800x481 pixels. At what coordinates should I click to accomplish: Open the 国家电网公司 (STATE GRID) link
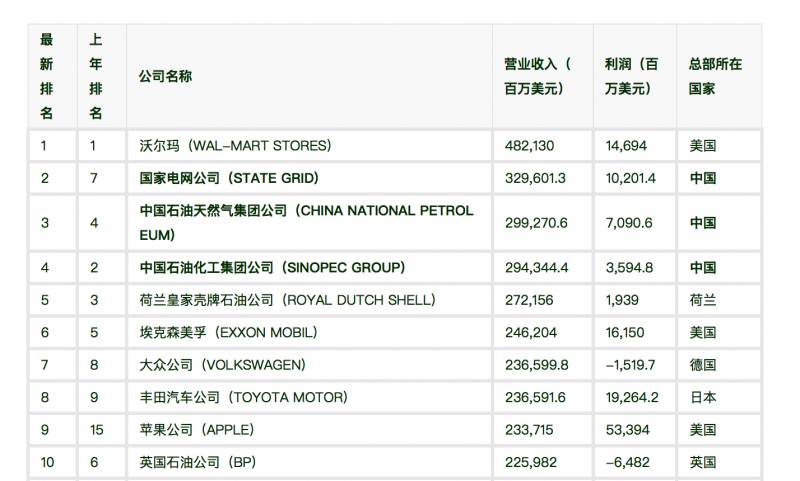pyautogui.click(x=229, y=178)
